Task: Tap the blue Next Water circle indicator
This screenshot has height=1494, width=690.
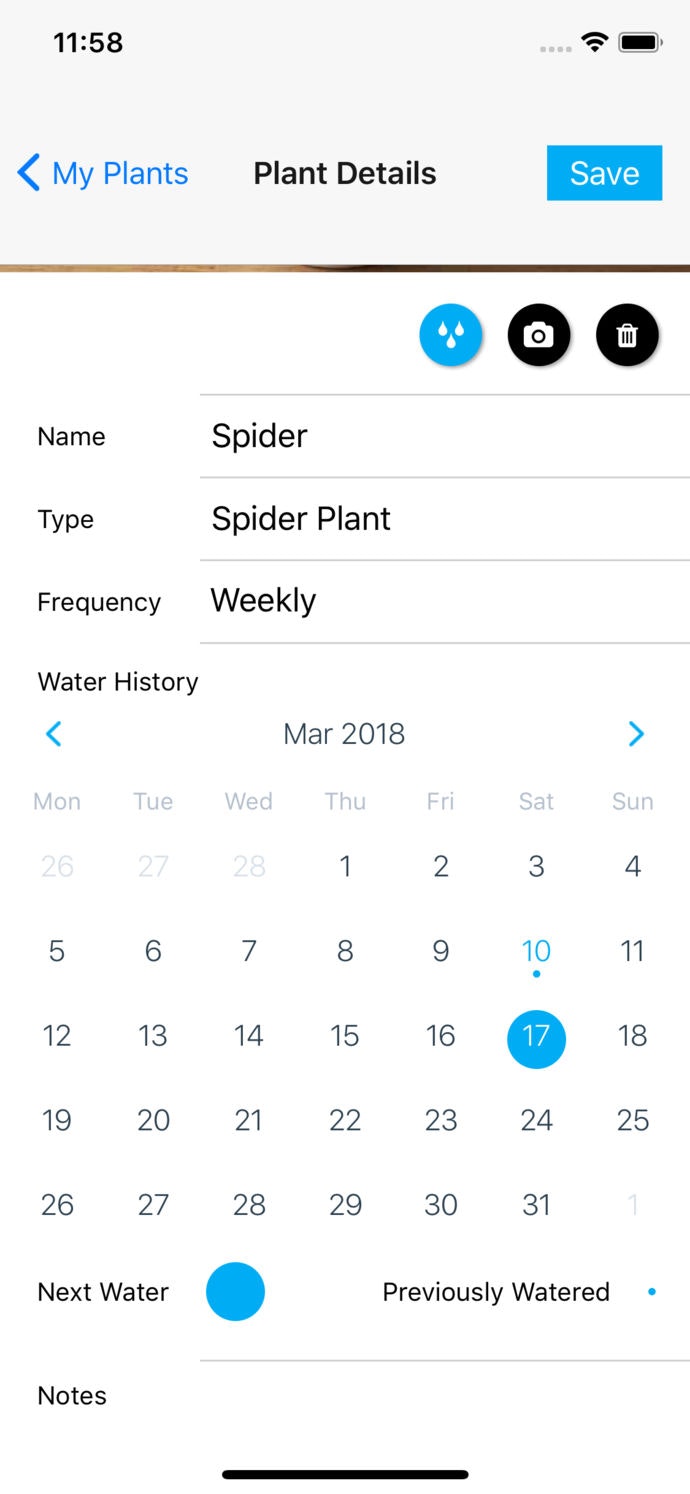Action: [x=235, y=1291]
